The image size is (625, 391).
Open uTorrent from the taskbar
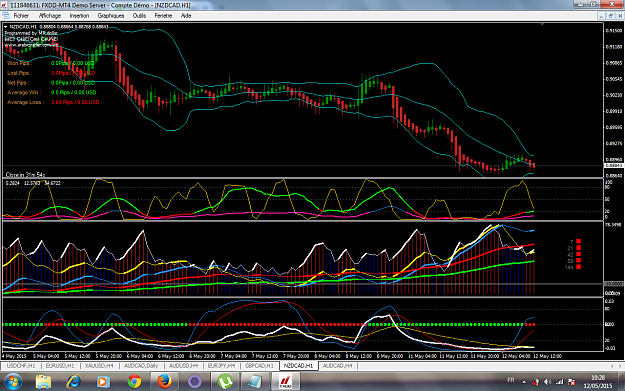tap(225, 382)
